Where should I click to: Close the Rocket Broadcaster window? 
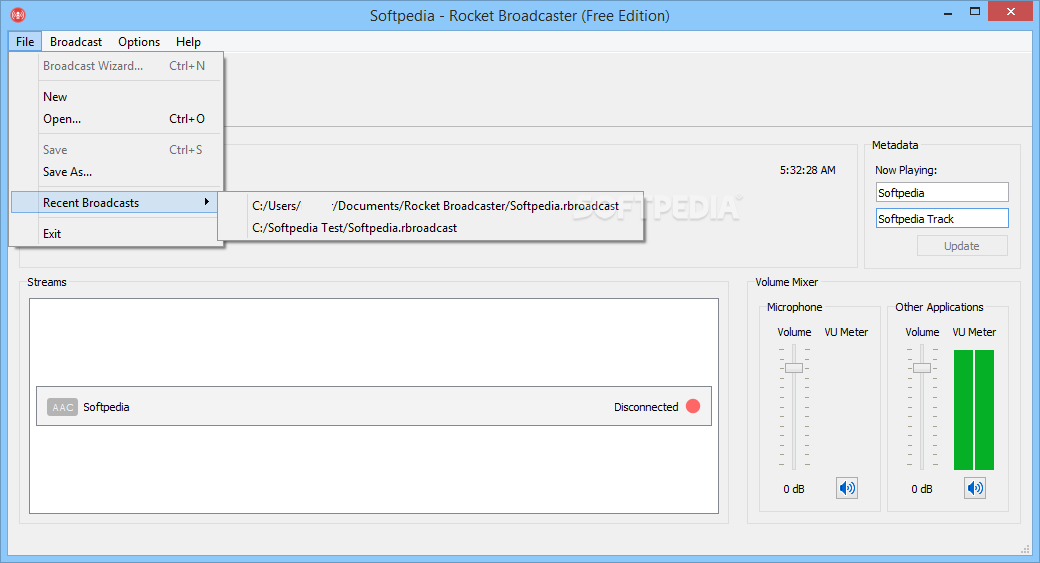[1011, 11]
